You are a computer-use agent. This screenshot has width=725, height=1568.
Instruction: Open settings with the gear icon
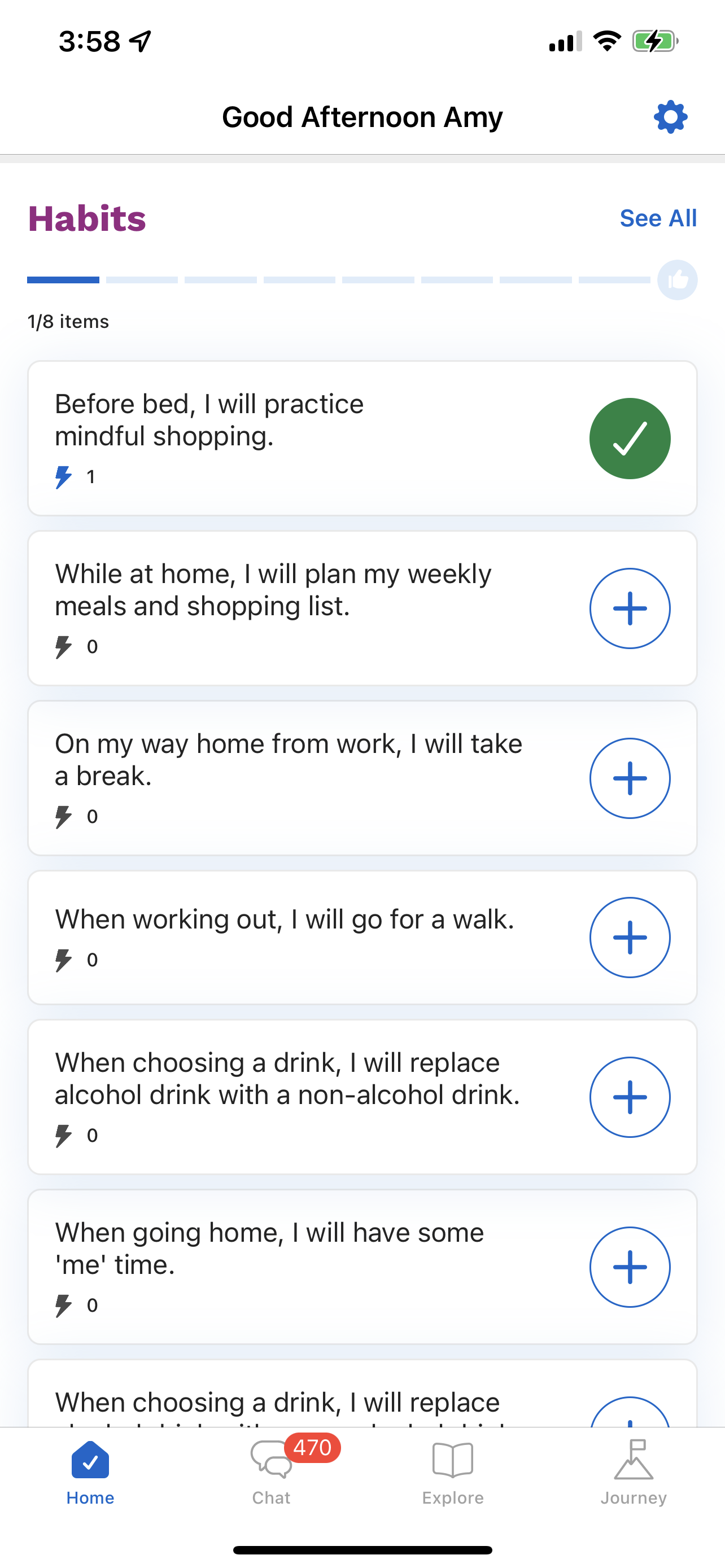(670, 117)
